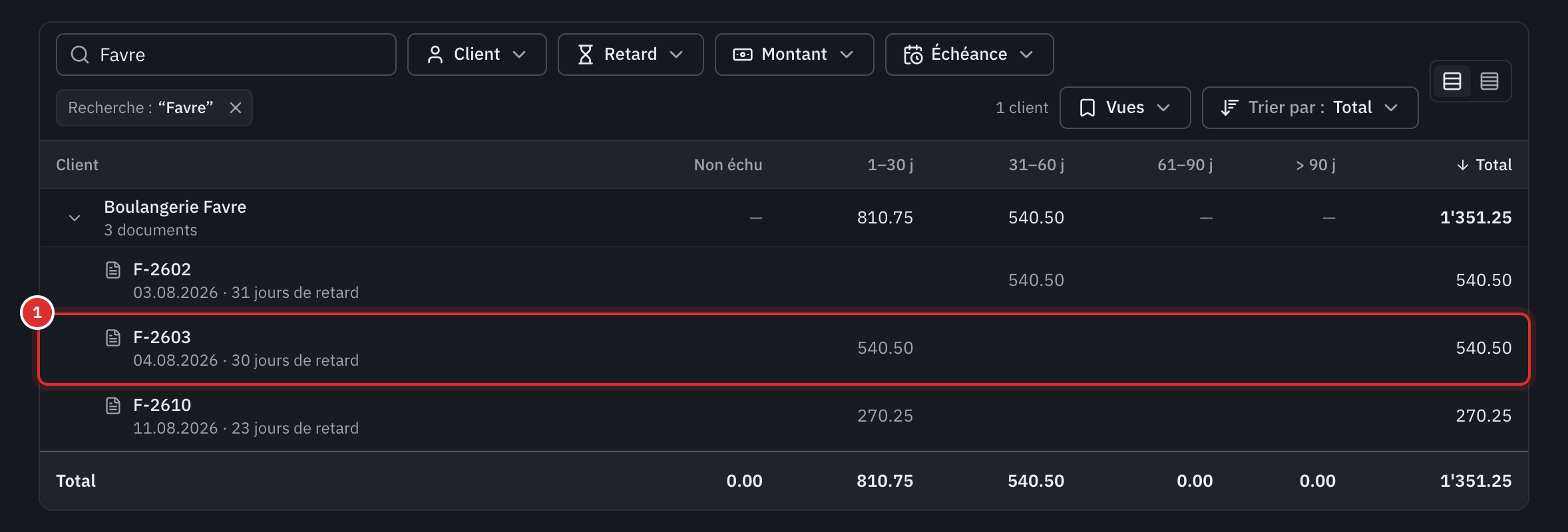This screenshot has height=532, width=1568.
Task: Click the 61–90 j column header
Action: tap(1185, 165)
